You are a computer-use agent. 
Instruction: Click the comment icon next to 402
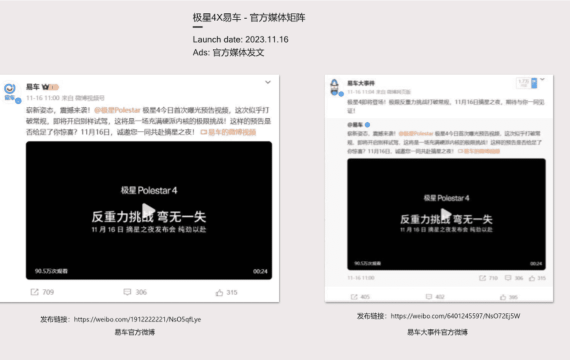429,297
